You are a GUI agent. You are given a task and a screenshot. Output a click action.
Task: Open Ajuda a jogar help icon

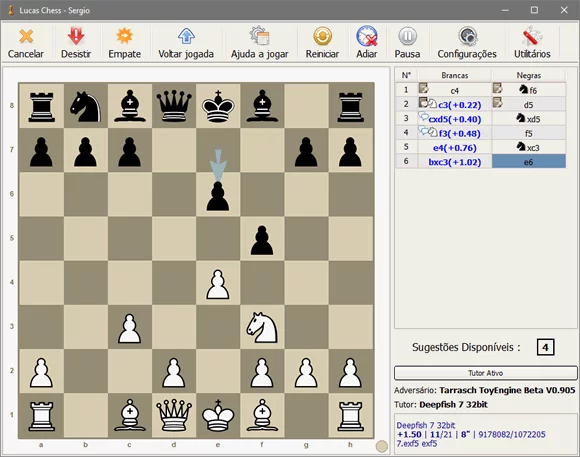[259, 36]
